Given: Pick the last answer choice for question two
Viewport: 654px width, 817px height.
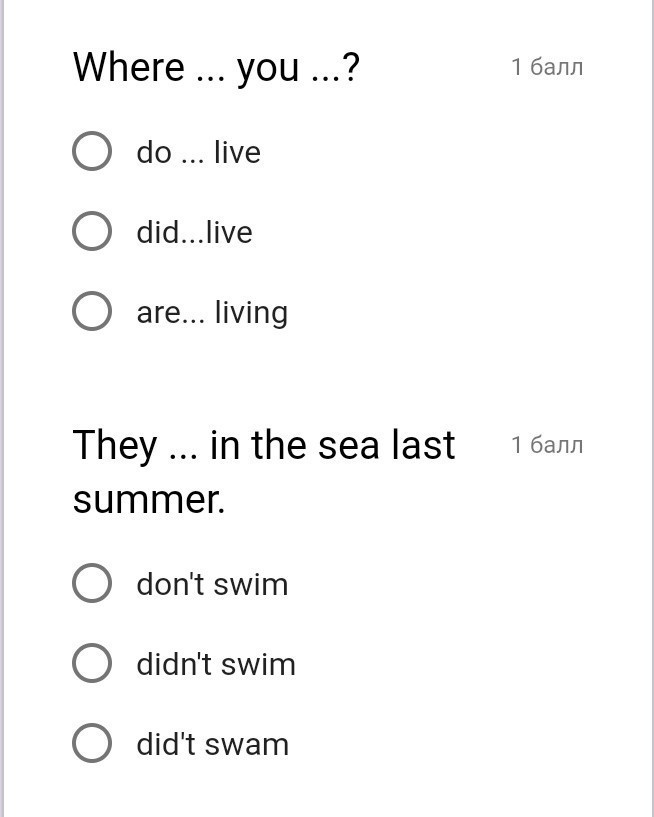Looking at the screenshot, I should (x=91, y=743).
